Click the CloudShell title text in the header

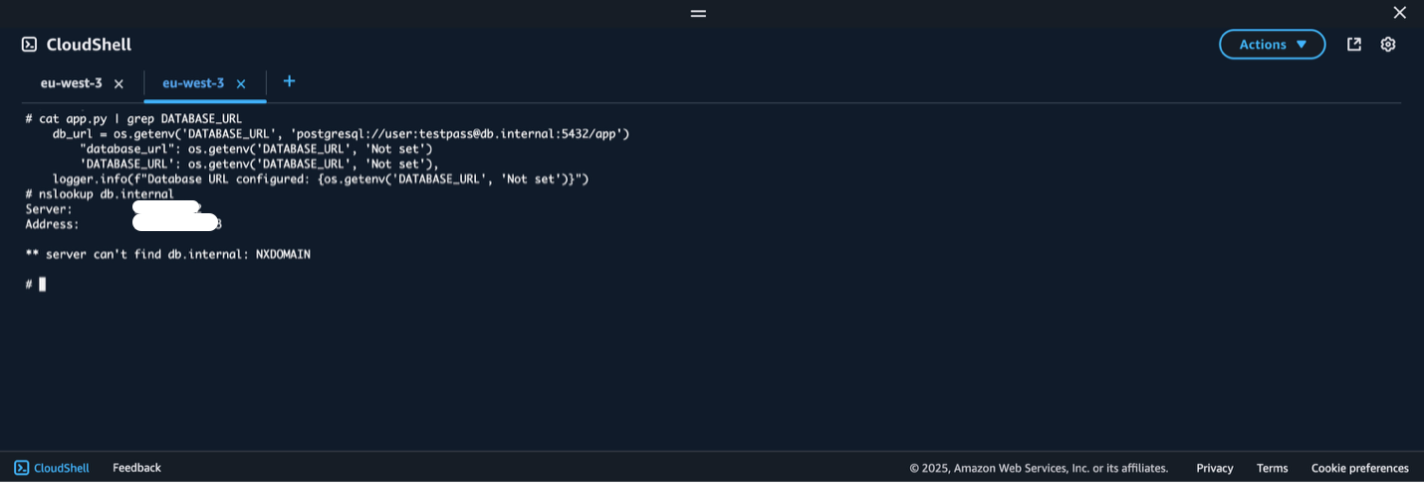click(x=88, y=44)
